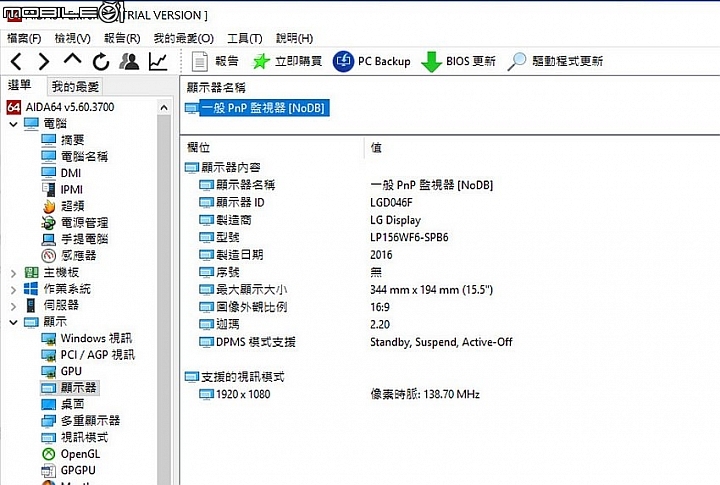
Task: Click the 主機板 motherboard icon
Action: click(31, 272)
